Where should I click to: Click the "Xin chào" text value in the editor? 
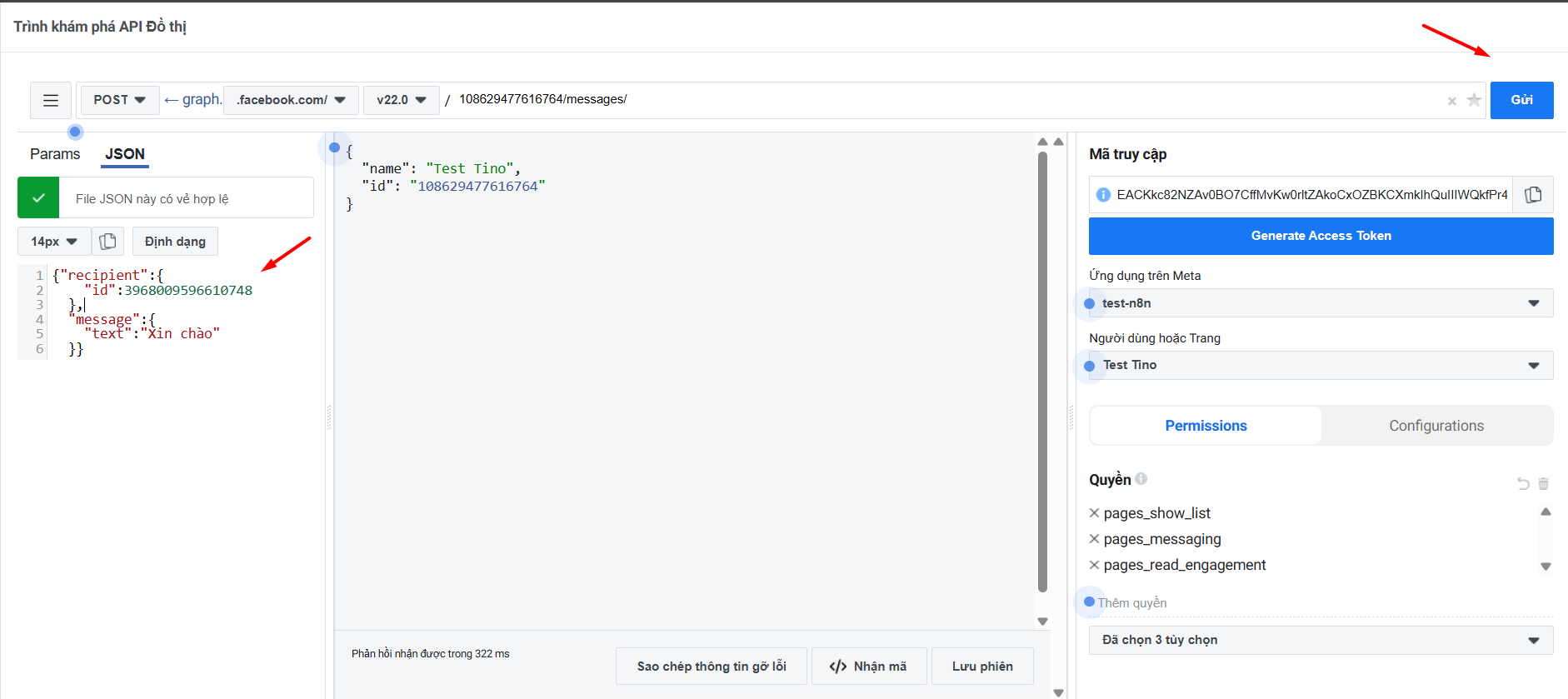coord(180,333)
